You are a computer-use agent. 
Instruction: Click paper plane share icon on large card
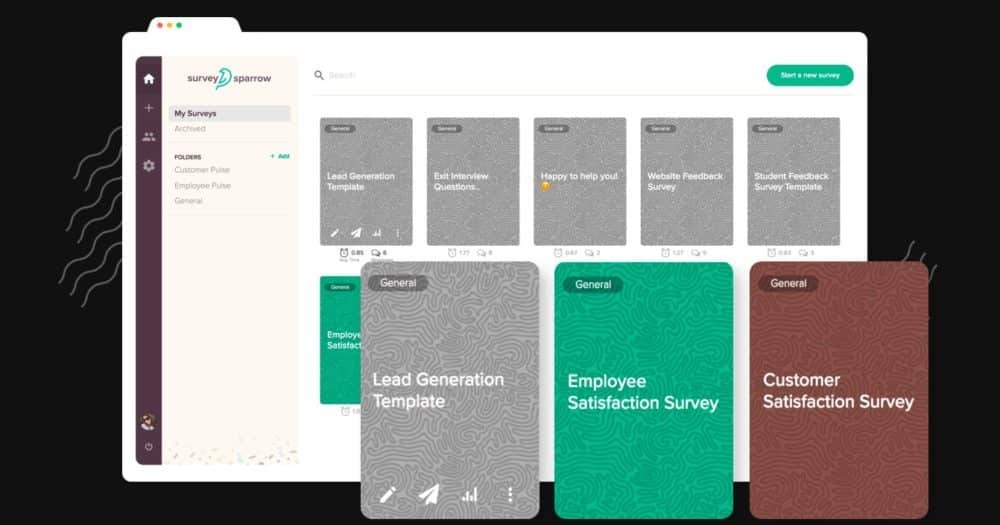429,494
